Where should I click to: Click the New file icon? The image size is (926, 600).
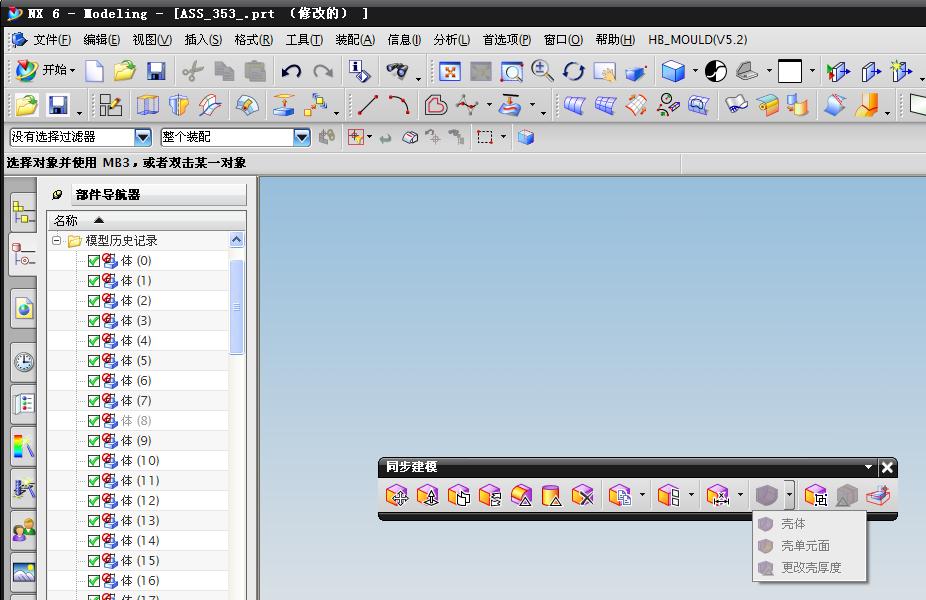(x=94, y=71)
